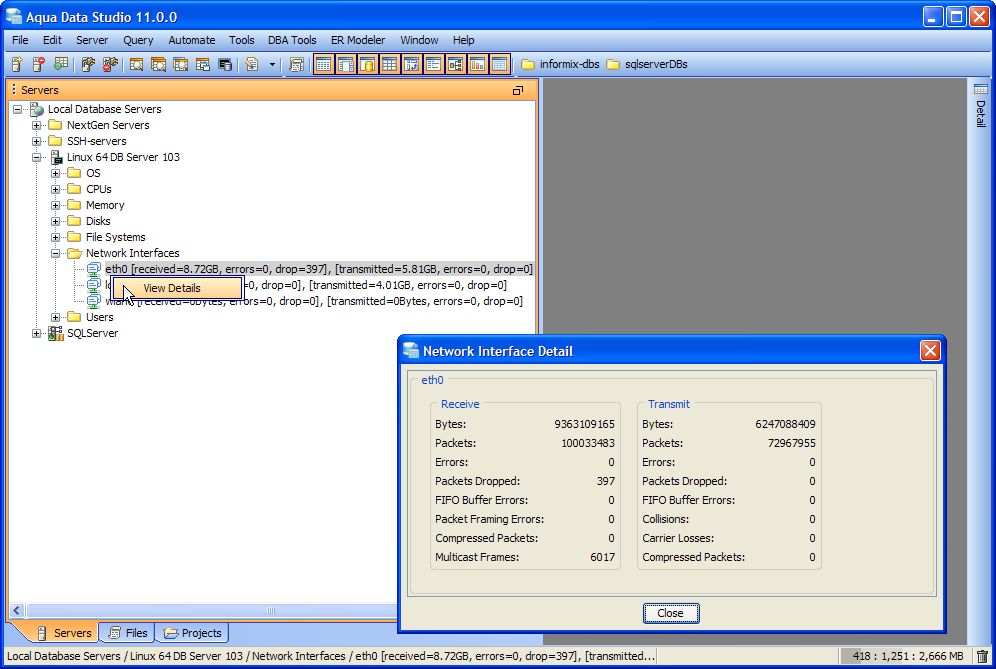
Task: Open the informix-dbs bookmark folder
Action: pyautogui.click(x=560, y=64)
